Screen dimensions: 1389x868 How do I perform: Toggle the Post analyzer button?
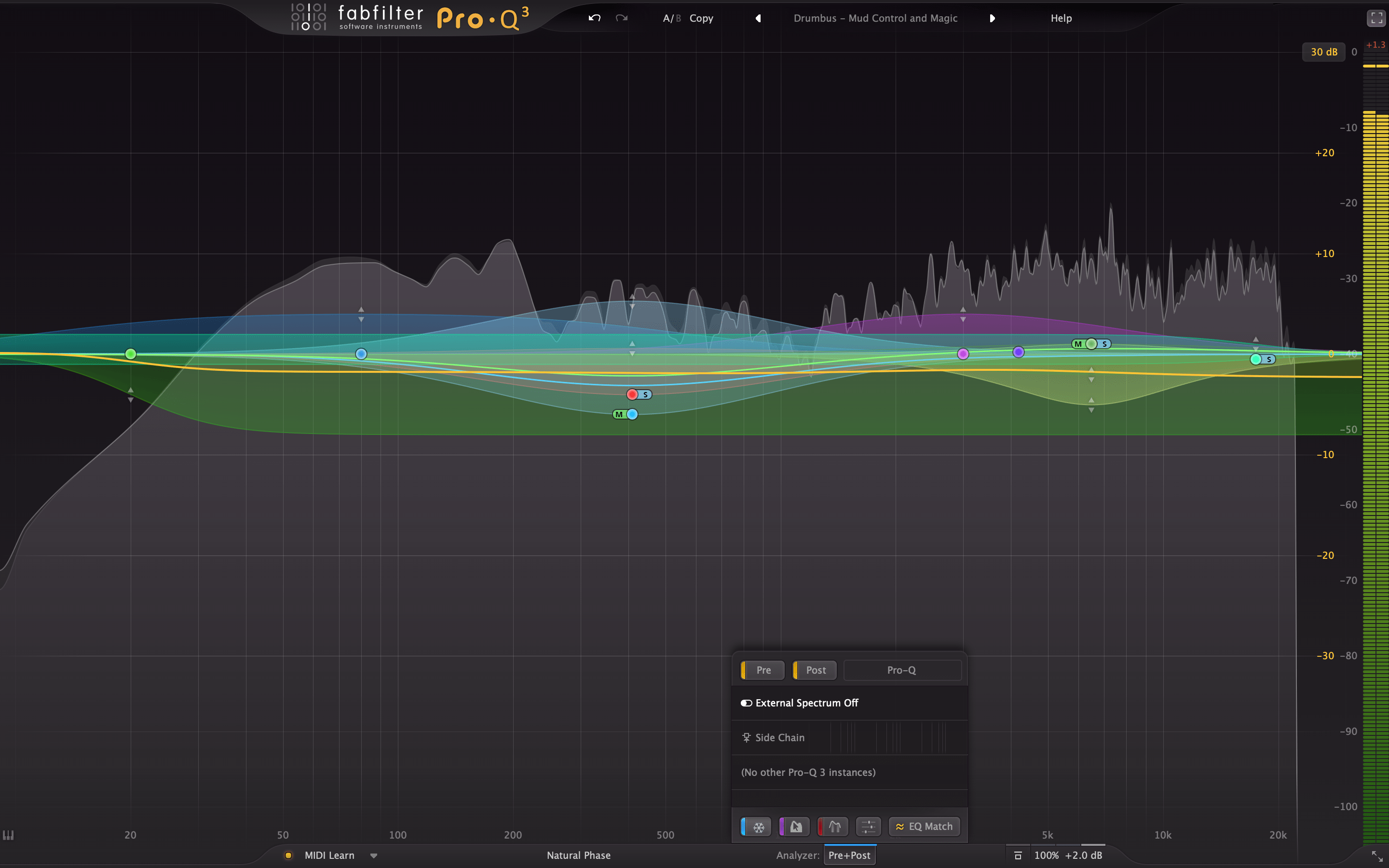coord(815,670)
